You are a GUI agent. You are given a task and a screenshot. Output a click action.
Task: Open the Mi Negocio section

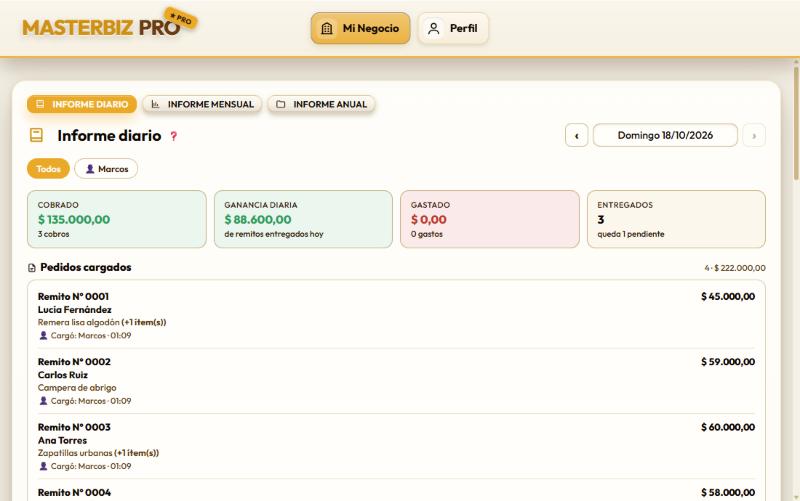361,29
